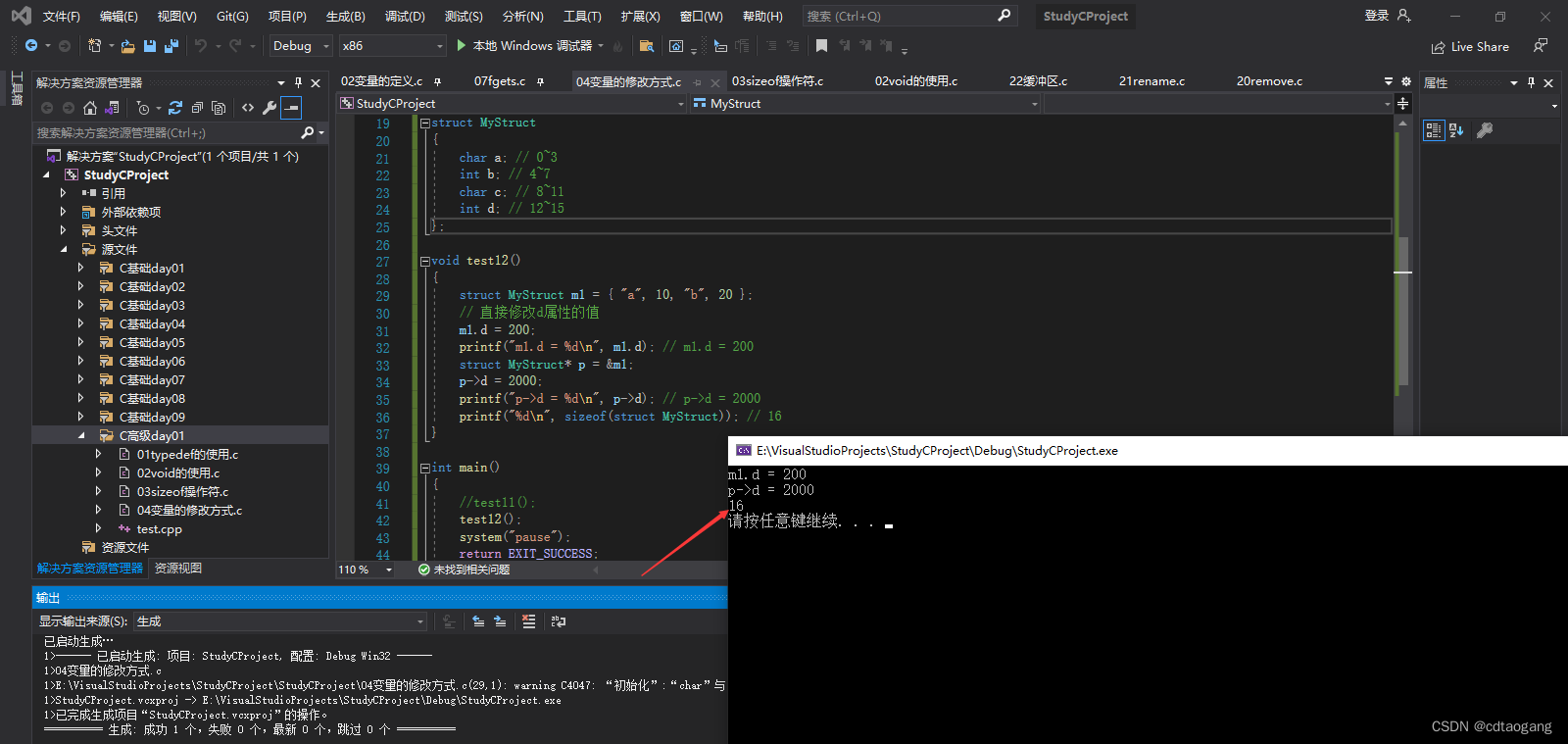The image size is (1568, 744).
Task: Collapse all nodes in solution explorer toolbar
Action: pyautogui.click(x=197, y=108)
